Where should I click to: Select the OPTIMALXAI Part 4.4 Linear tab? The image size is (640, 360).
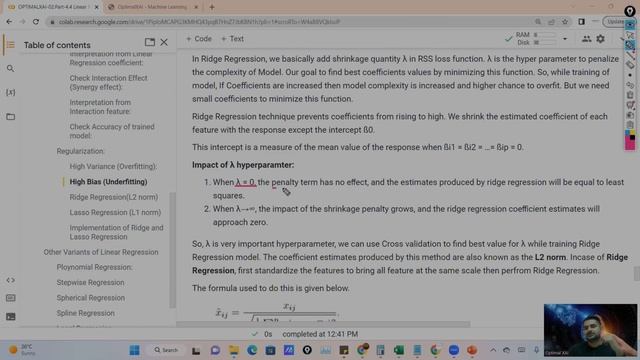(52, 7)
